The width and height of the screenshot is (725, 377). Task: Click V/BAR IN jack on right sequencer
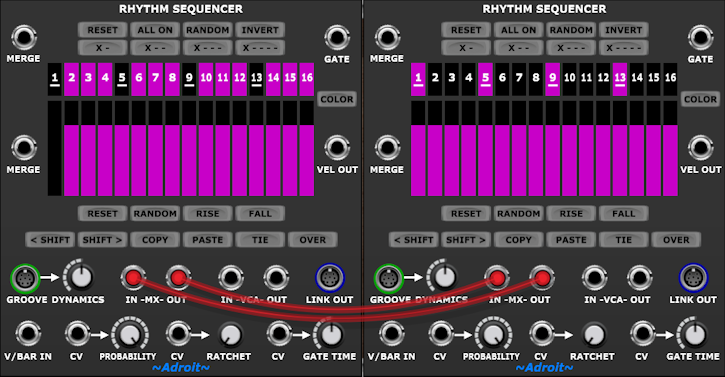click(x=392, y=334)
